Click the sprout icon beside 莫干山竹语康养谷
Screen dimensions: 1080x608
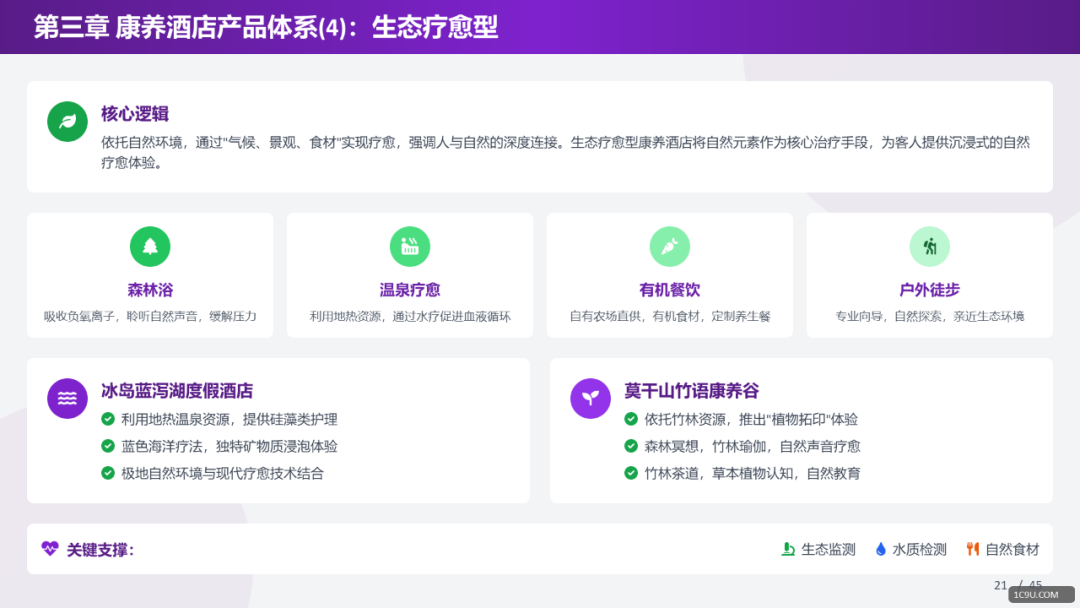[590, 397]
